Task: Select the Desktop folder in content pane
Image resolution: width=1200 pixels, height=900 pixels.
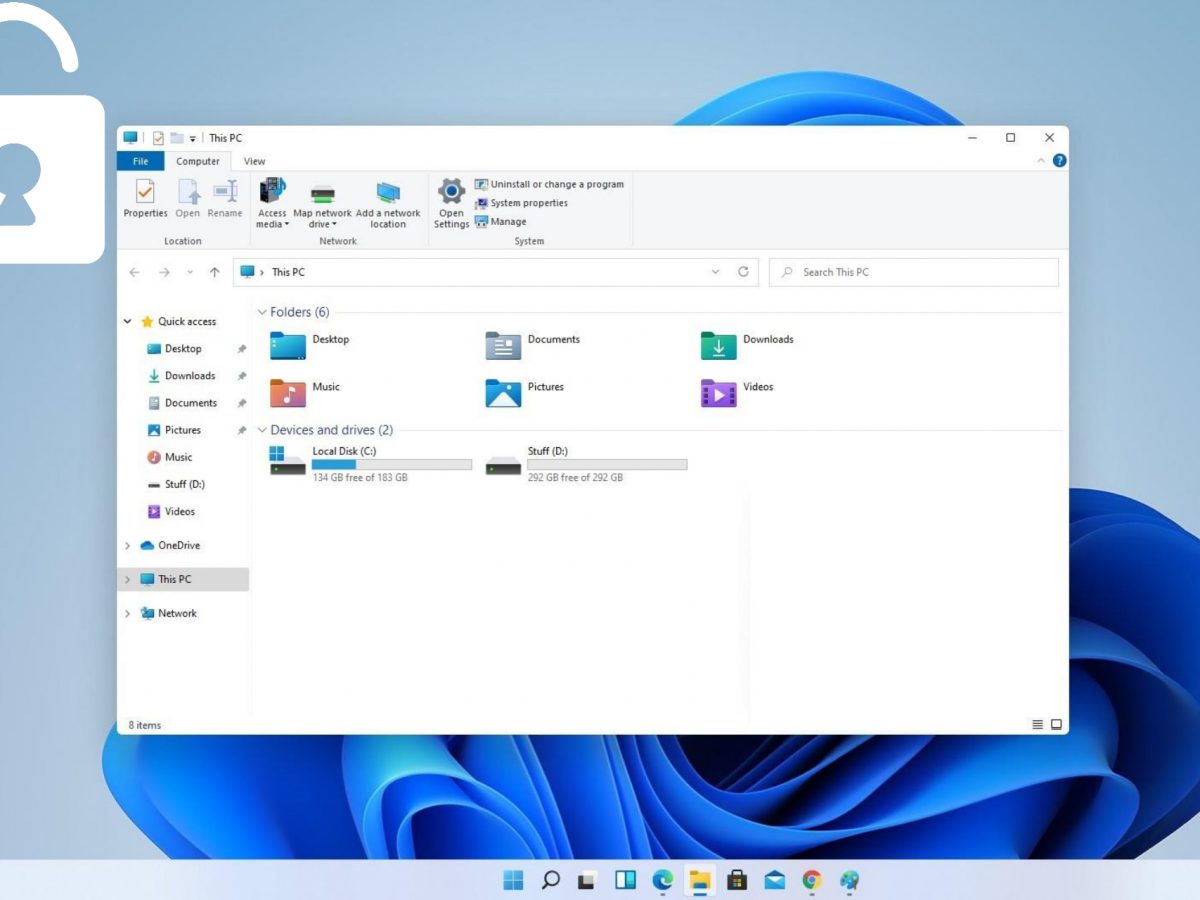Action: 310,346
